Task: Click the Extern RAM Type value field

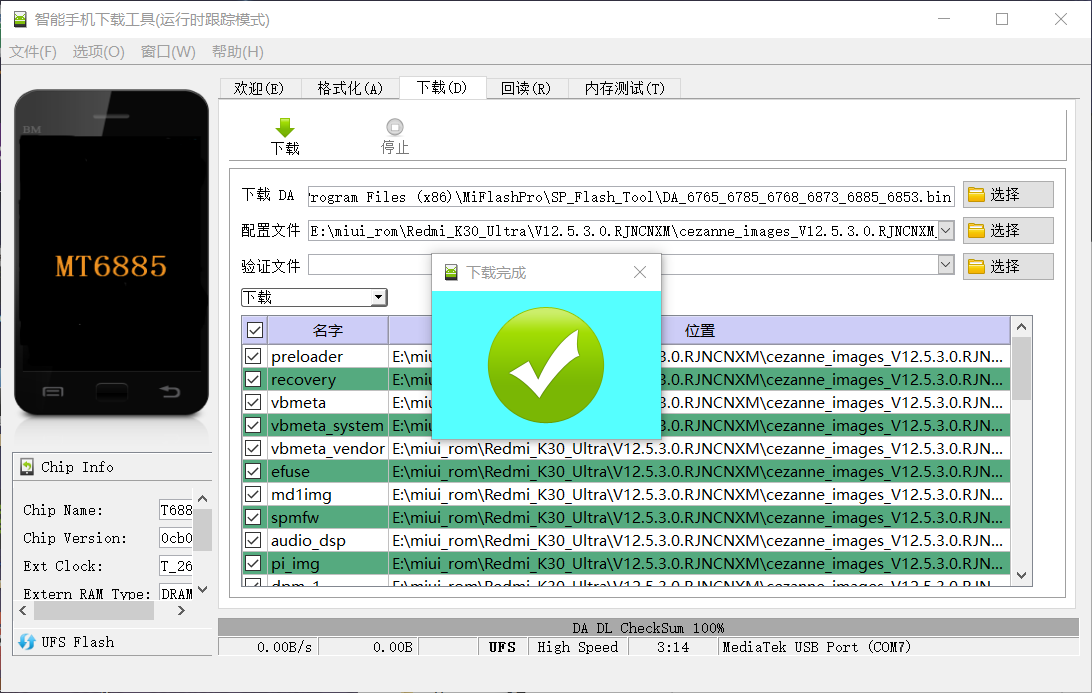Action: [176, 593]
